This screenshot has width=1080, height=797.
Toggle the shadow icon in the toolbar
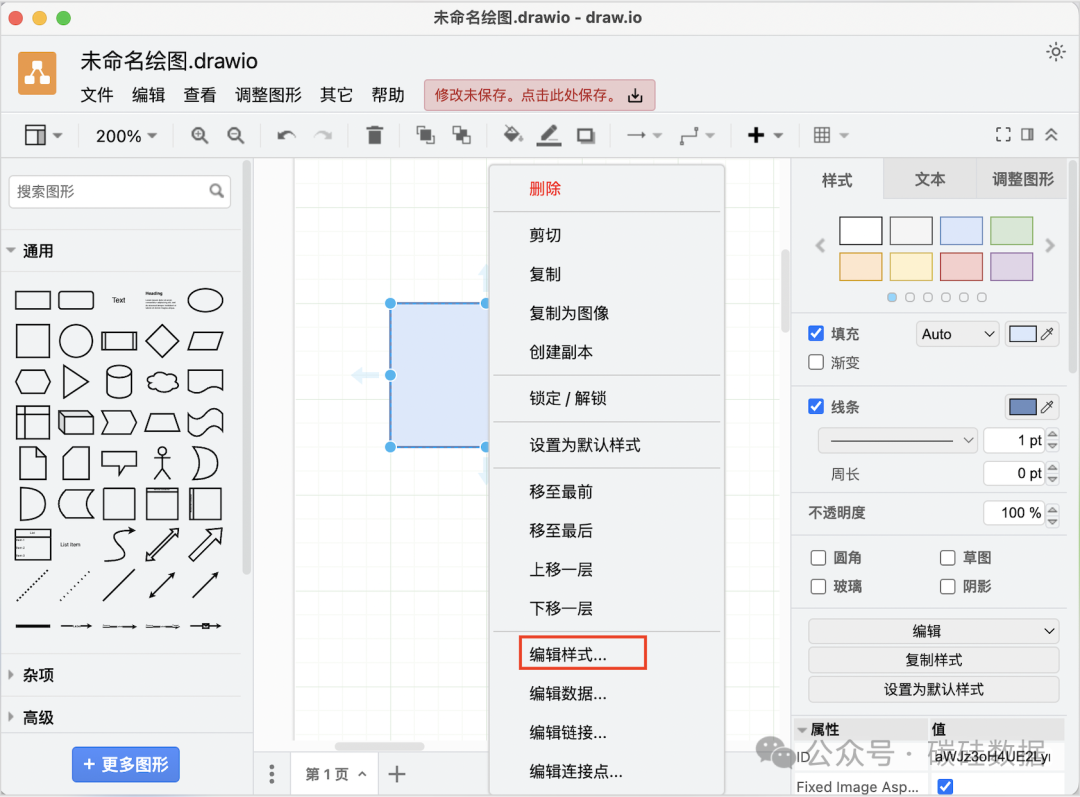(x=586, y=135)
